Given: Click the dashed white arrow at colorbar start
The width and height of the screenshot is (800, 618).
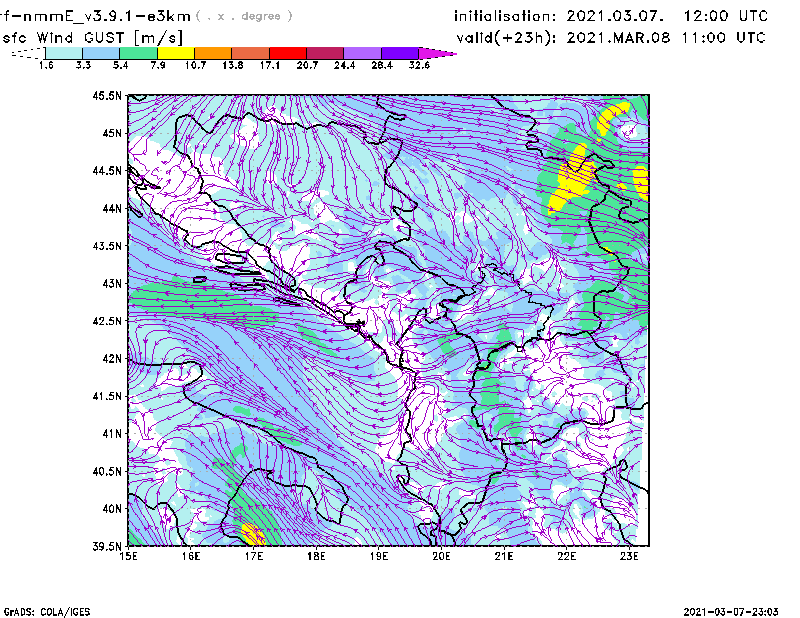Looking at the screenshot, I should pos(28,53).
